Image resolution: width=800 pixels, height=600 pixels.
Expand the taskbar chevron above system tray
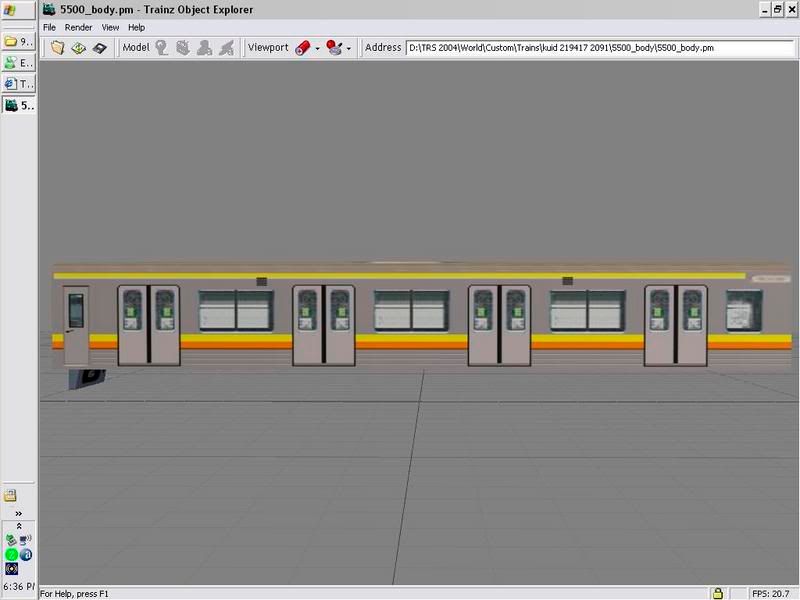click(18, 513)
